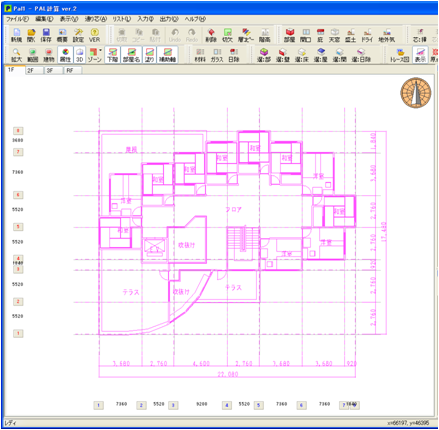Click the 選:壁 select wall icon
Viewport: 439px width, 430px height.
(x=283, y=55)
